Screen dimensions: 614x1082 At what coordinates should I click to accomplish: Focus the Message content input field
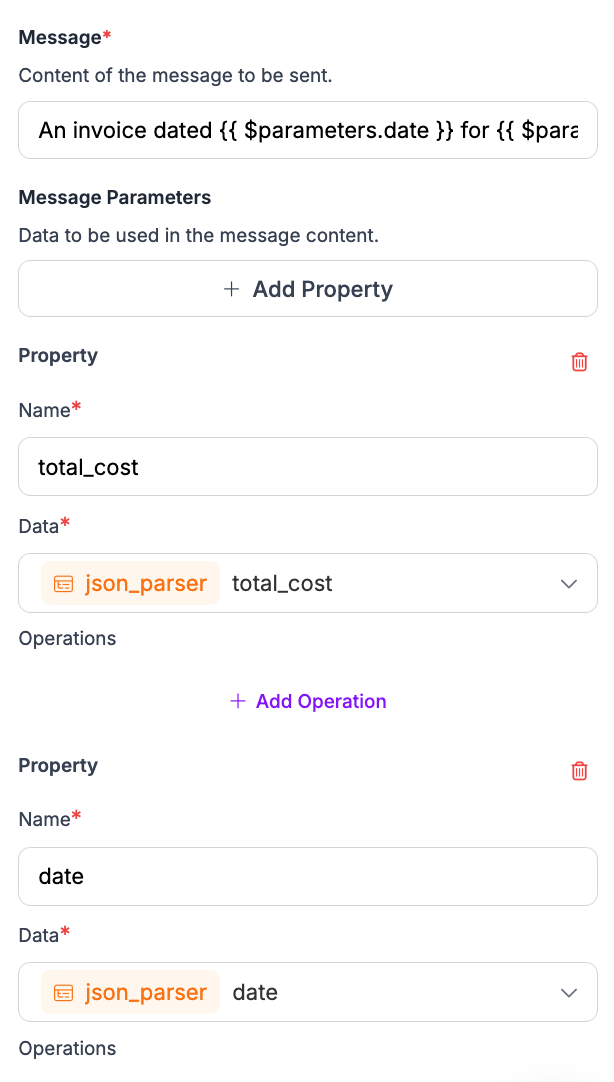tap(308, 130)
